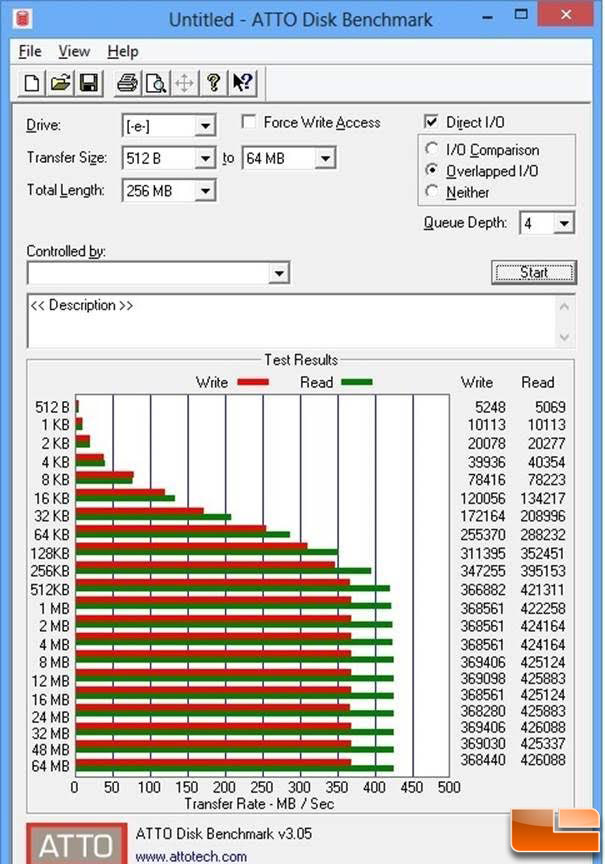Image resolution: width=605 pixels, height=864 pixels.
Task: Click the '64 MB' row label in chart
Action: (x=51, y=766)
